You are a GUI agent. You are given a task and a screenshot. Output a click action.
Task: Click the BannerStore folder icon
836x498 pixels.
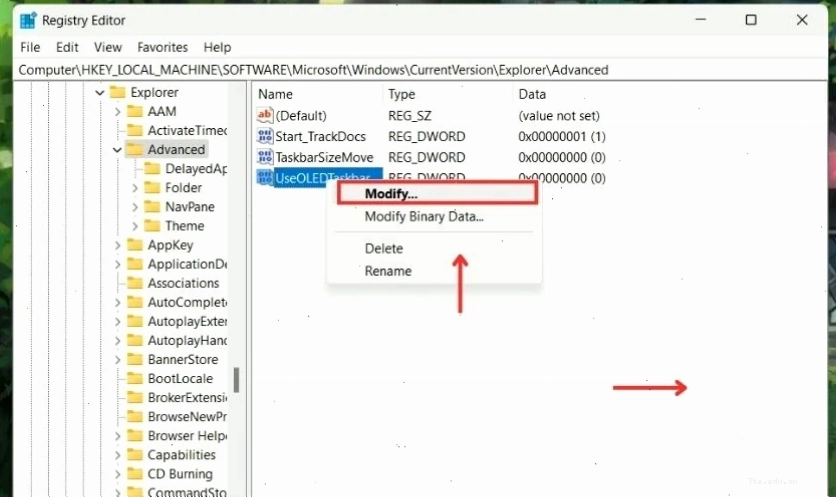click(135, 359)
